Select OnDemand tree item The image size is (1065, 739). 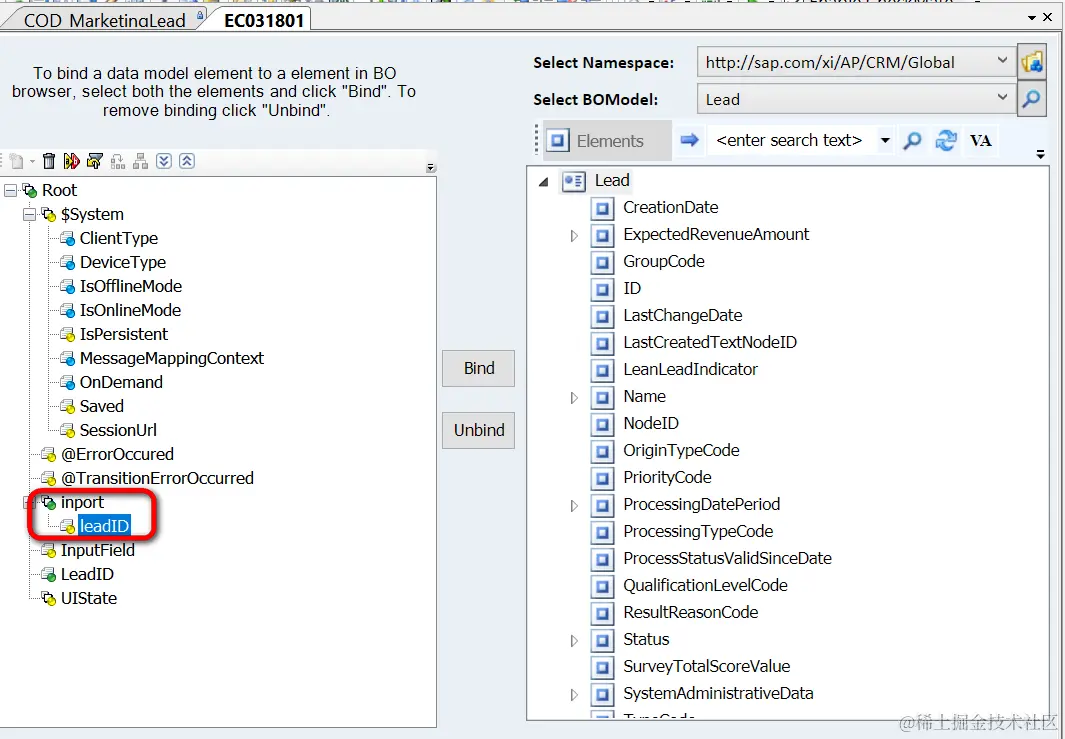coord(121,382)
